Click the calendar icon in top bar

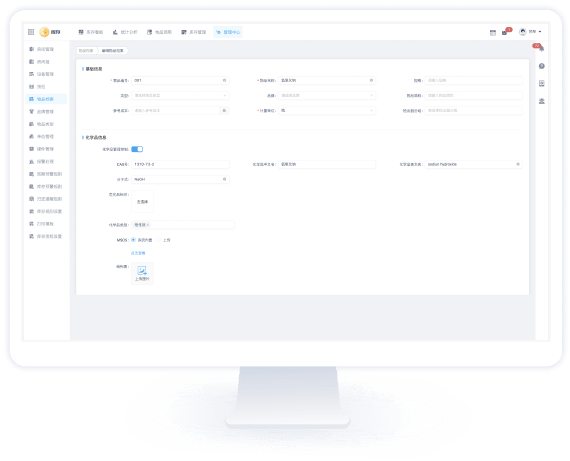[493, 32]
